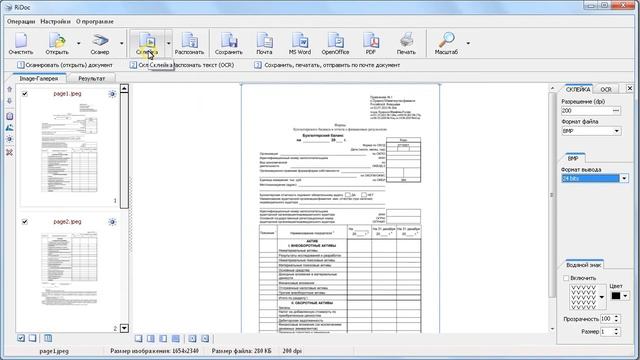Open the Склейка dropdown arrow
The width and height of the screenshot is (640, 360).
168,43
